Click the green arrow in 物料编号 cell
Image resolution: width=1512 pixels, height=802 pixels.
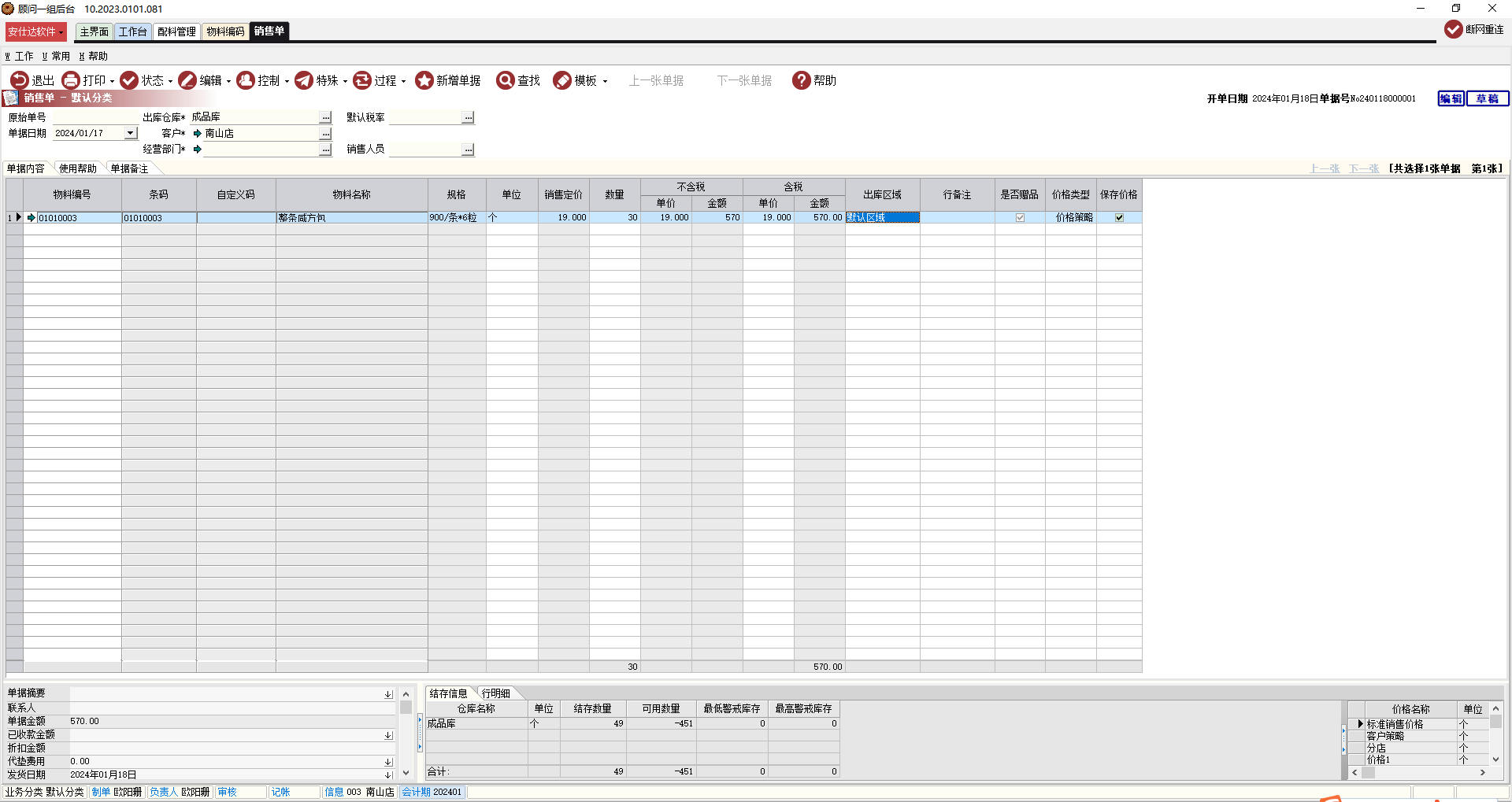coord(31,218)
